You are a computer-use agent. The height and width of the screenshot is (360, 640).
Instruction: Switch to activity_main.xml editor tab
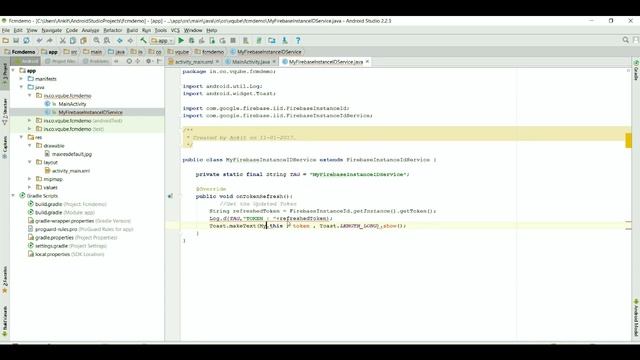coord(193,62)
